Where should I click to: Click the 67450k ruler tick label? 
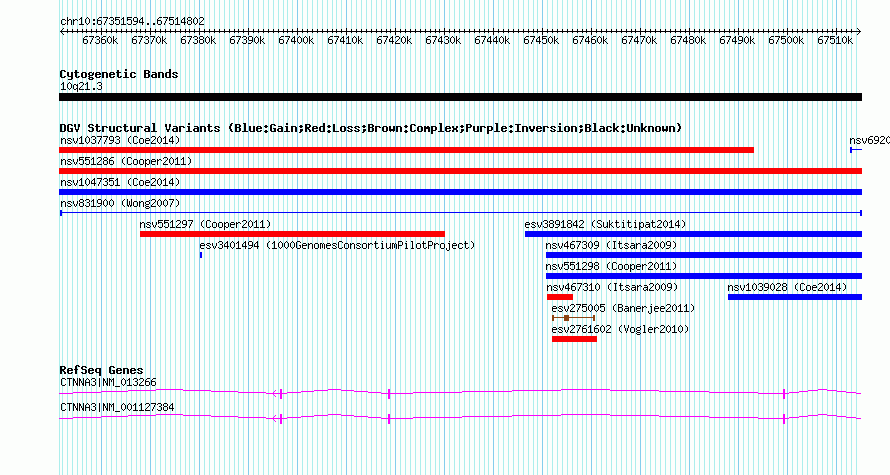pos(541,40)
